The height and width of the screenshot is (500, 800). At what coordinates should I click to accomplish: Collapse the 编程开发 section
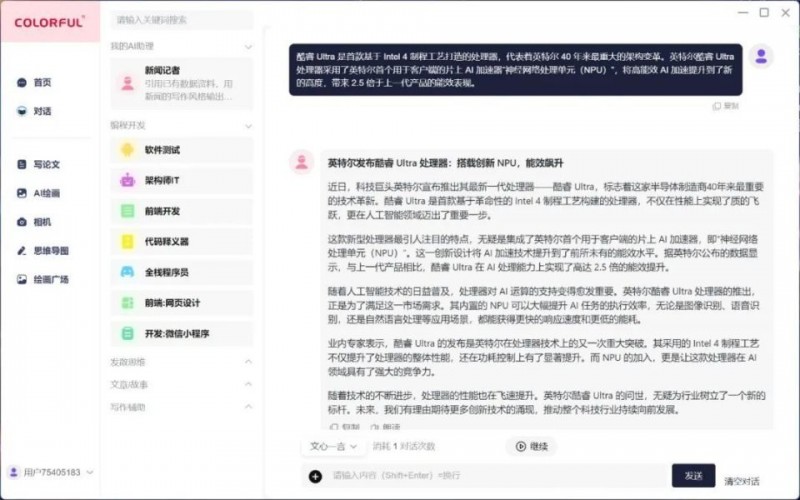coord(248,125)
